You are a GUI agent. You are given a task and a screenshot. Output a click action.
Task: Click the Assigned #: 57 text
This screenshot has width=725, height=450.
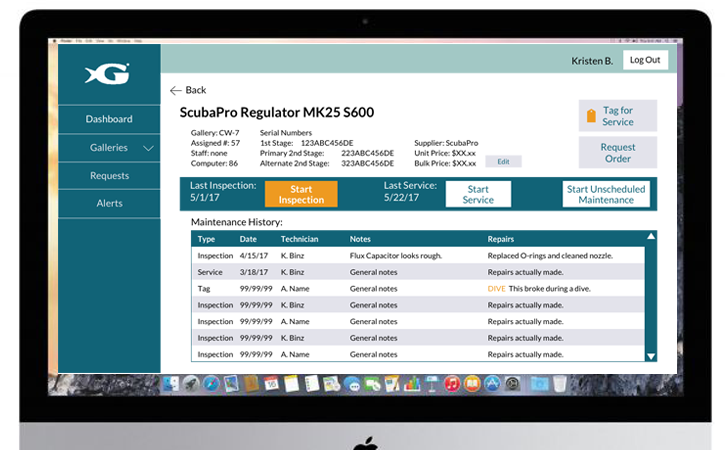pyautogui.click(x=215, y=143)
